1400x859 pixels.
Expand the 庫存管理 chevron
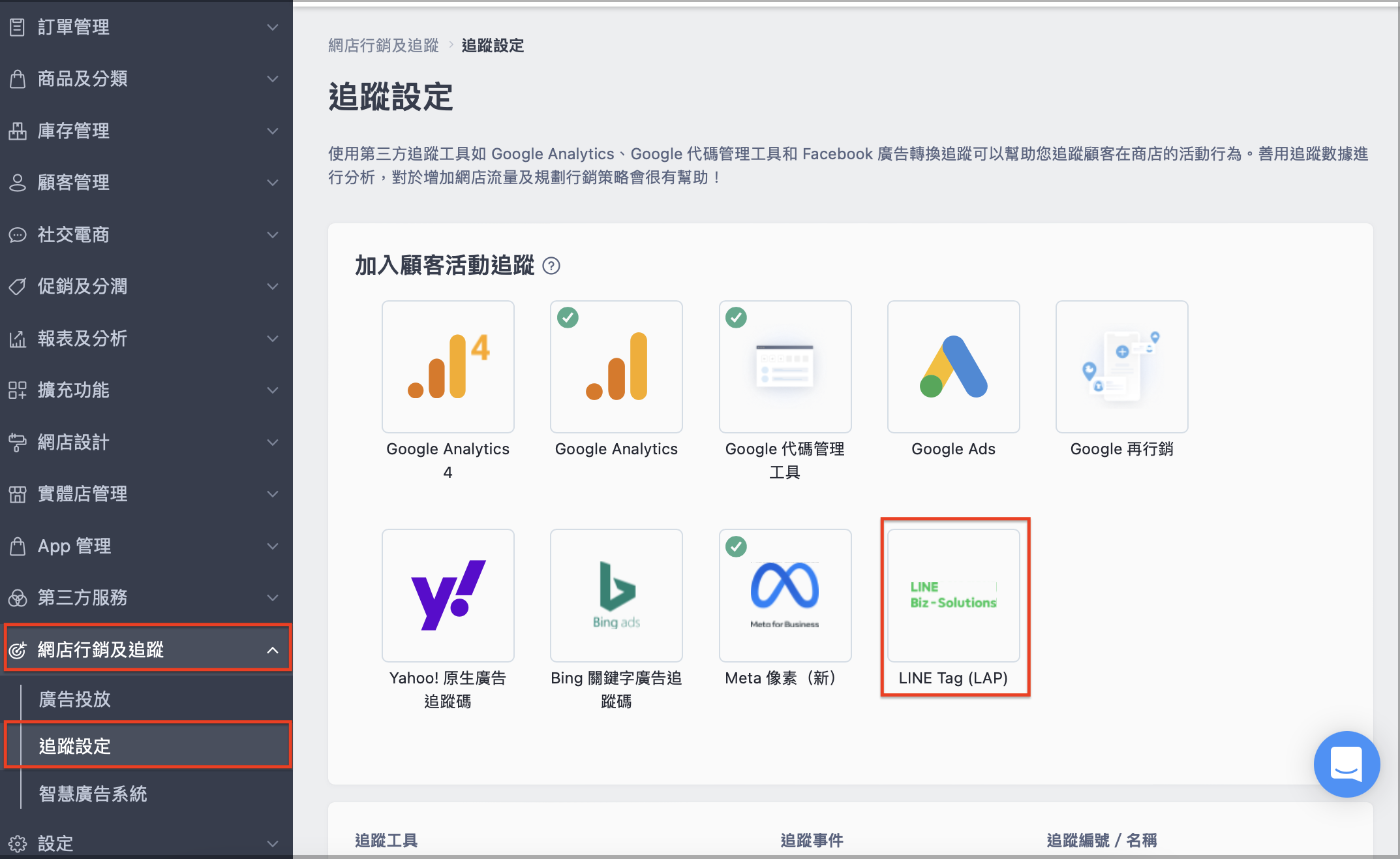click(273, 131)
